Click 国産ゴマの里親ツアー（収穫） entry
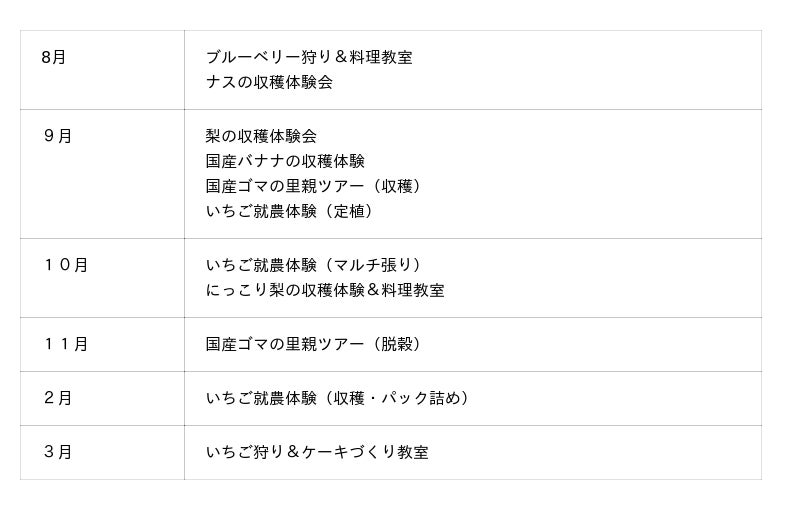 (x=316, y=187)
